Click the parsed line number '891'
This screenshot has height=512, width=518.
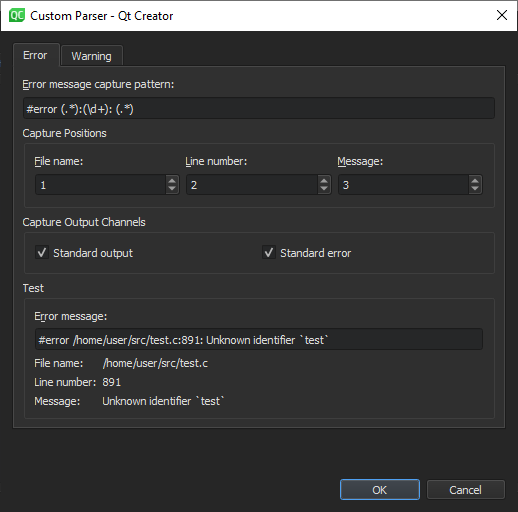pyautogui.click(x=112, y=382)
